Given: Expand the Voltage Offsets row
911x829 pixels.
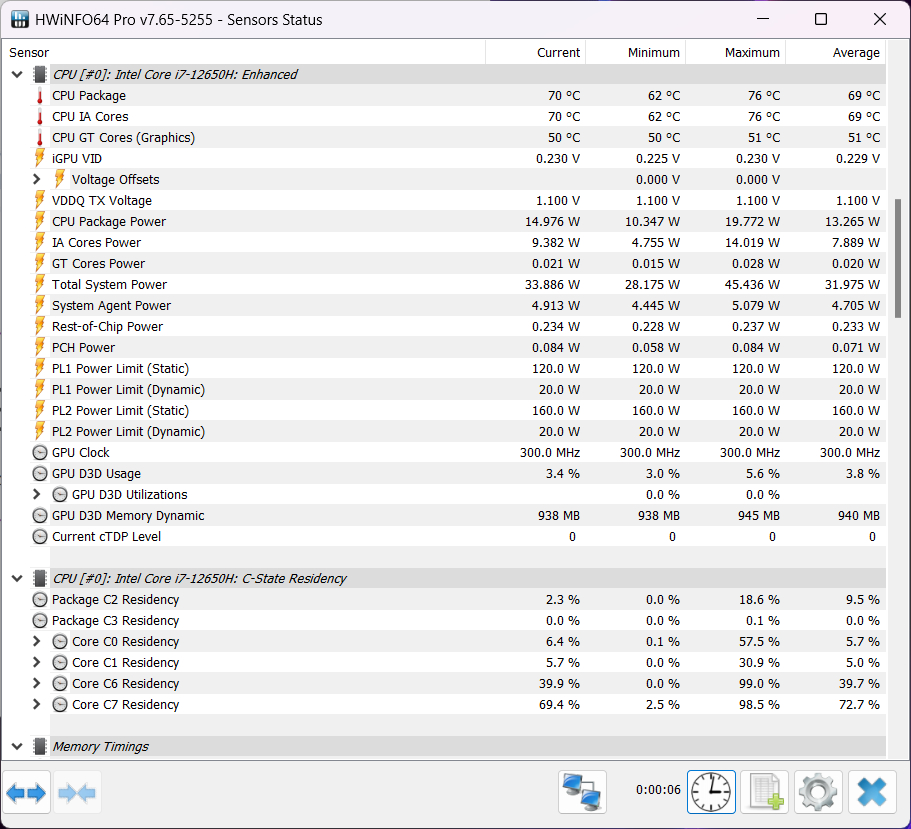Looking at the screenshot, I should pos(37,180).
